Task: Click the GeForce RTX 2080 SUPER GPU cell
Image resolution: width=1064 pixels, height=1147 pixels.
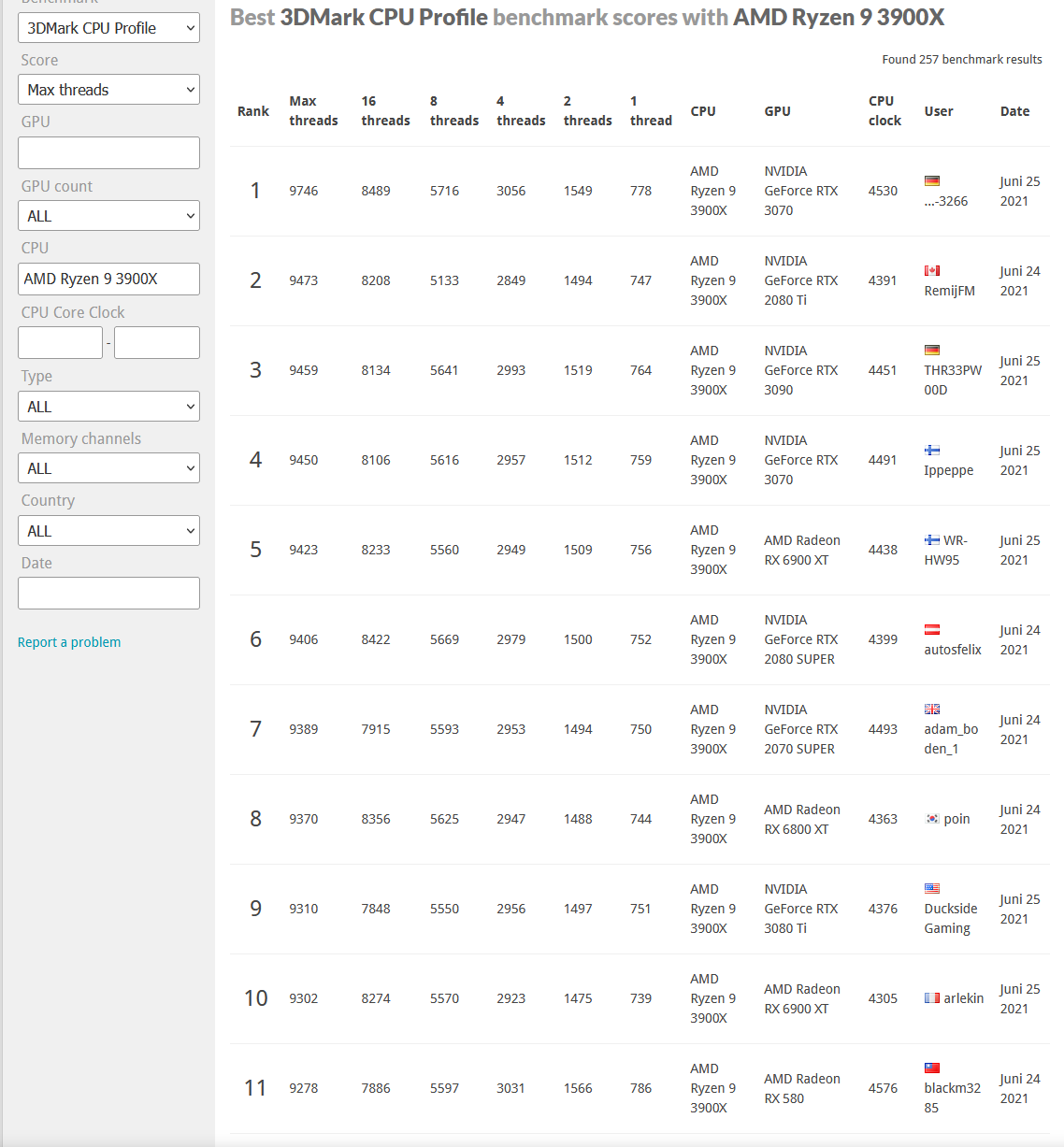Action: 800,639
